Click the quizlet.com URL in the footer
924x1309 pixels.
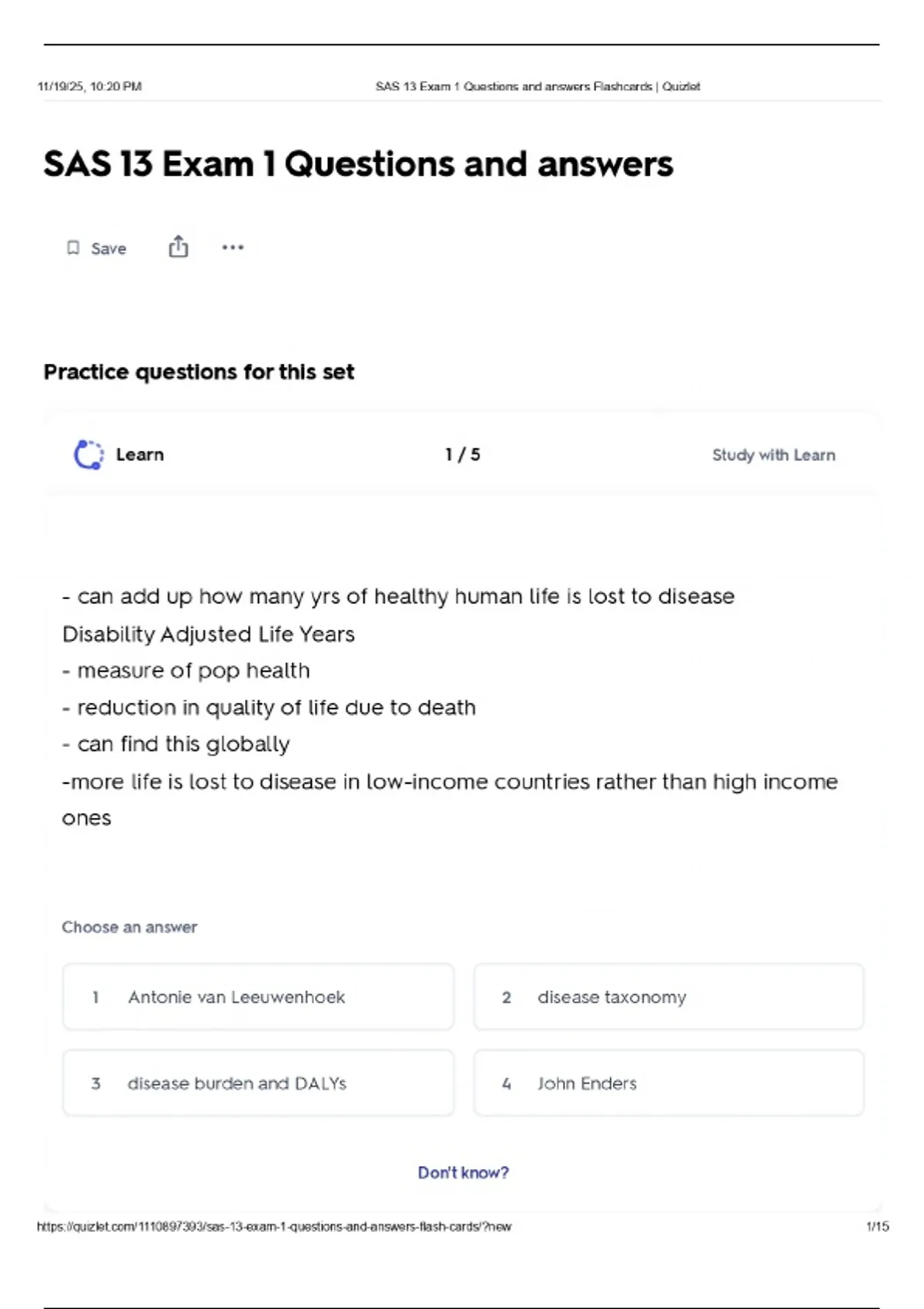click(x=274, y=1227)
